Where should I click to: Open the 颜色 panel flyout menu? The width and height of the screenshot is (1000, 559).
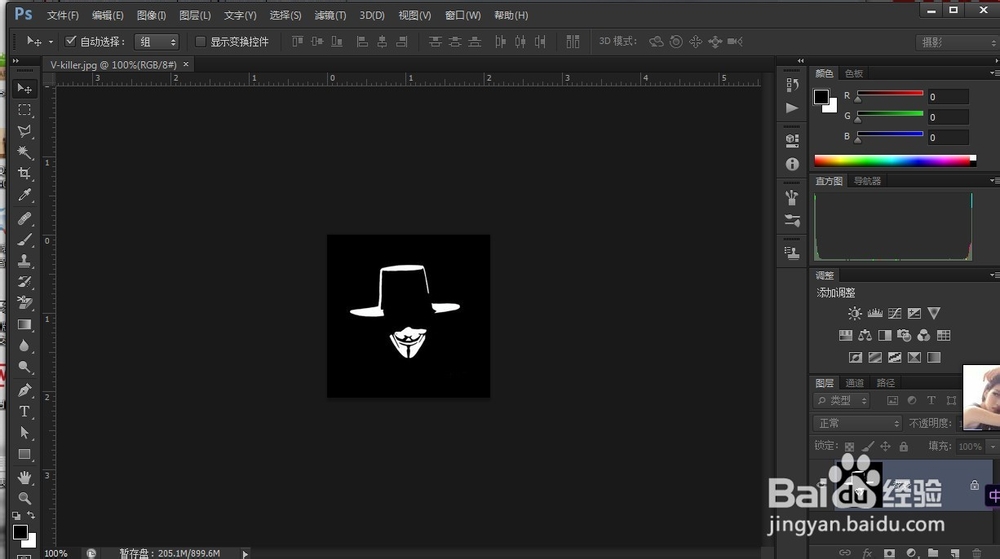994,73
